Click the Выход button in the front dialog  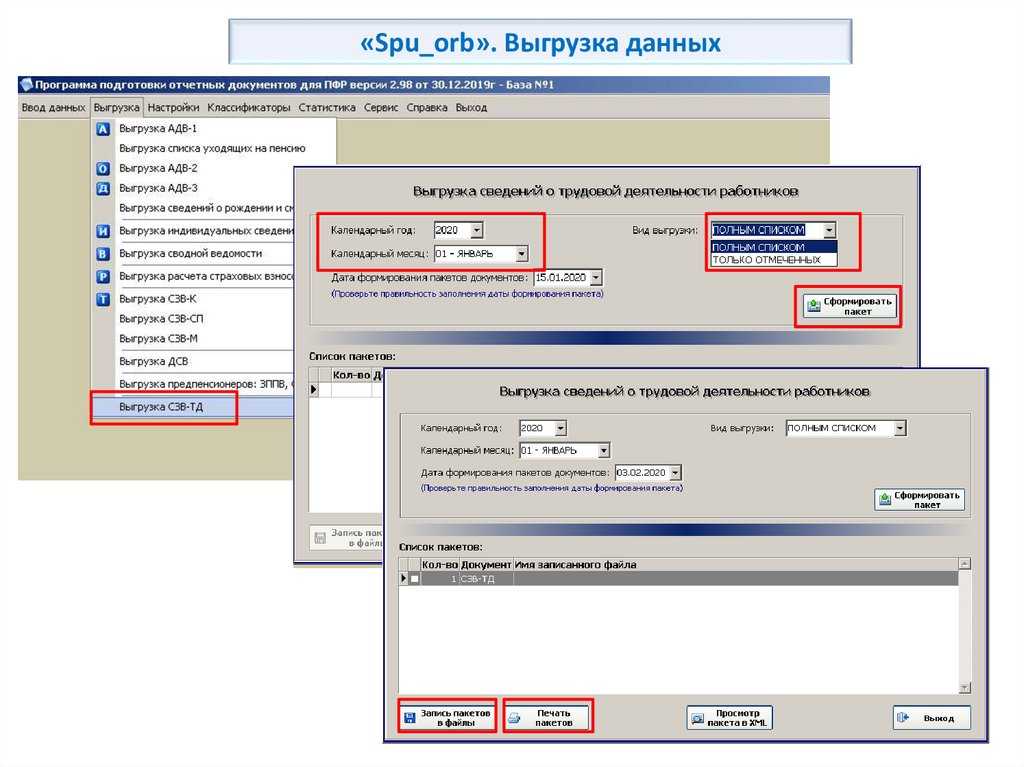coord(931,717)
